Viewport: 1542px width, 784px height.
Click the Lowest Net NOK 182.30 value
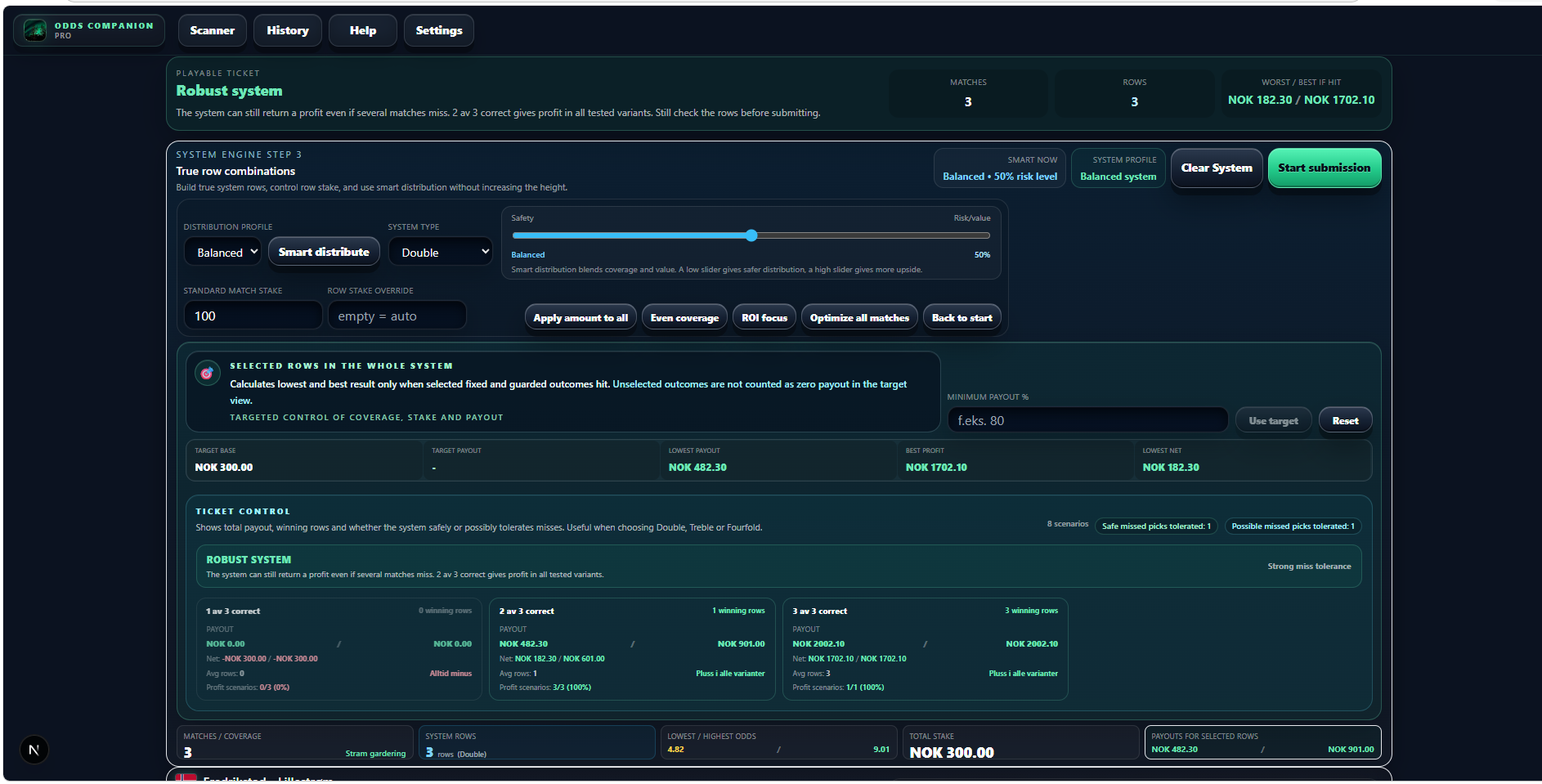[x=1171, y=468]
